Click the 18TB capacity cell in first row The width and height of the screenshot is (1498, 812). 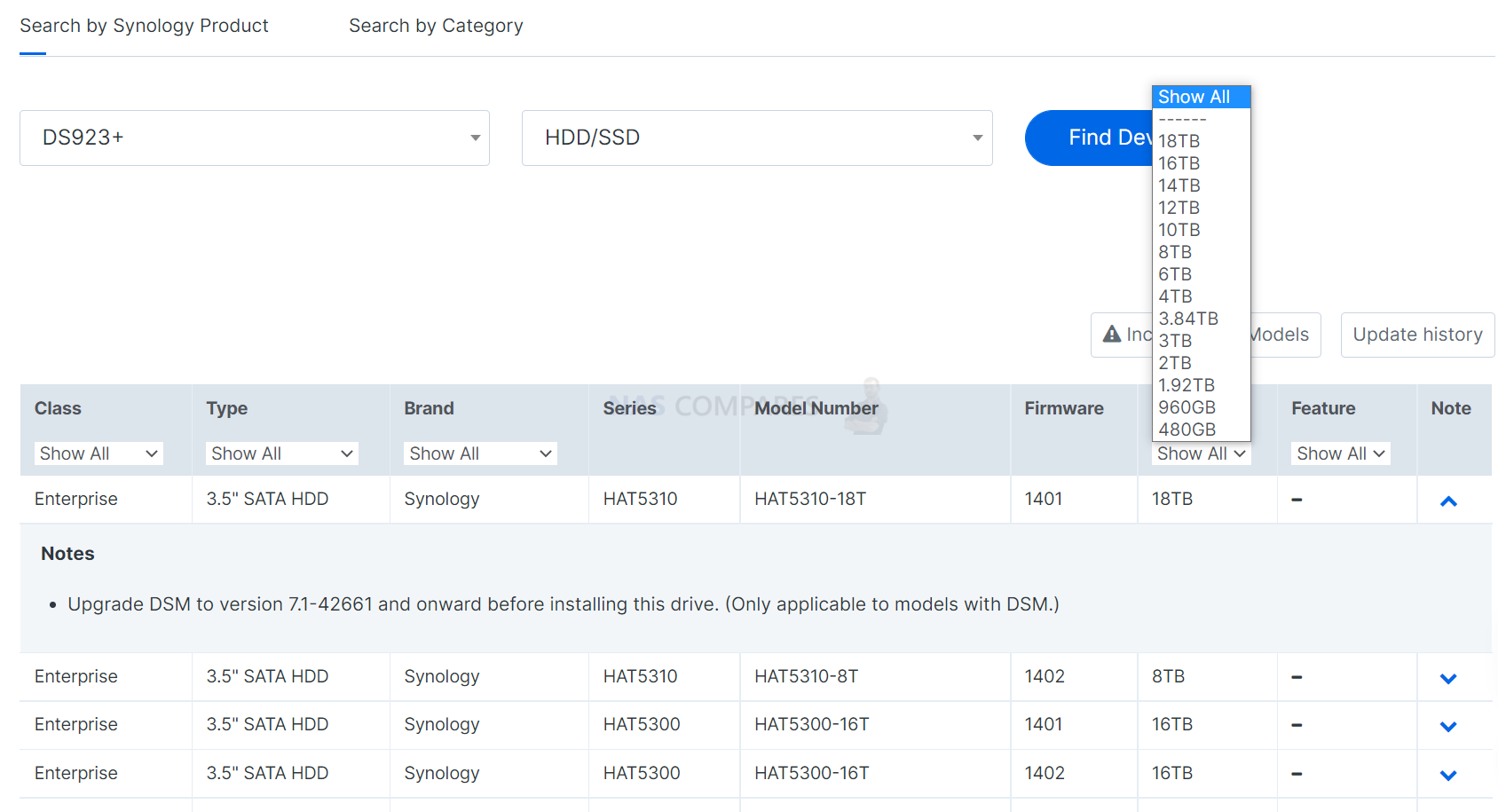pyautogui.click(x=1172, y=499)
